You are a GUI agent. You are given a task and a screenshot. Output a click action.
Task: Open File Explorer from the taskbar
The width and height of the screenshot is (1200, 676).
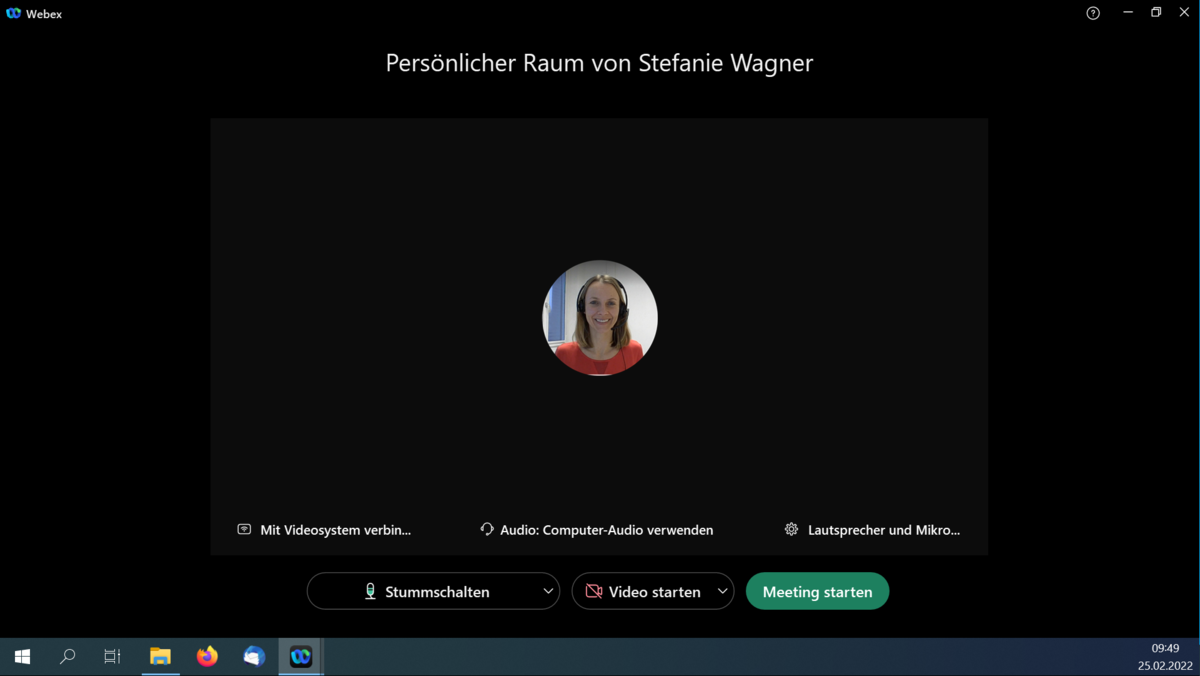tap(160, 657)
